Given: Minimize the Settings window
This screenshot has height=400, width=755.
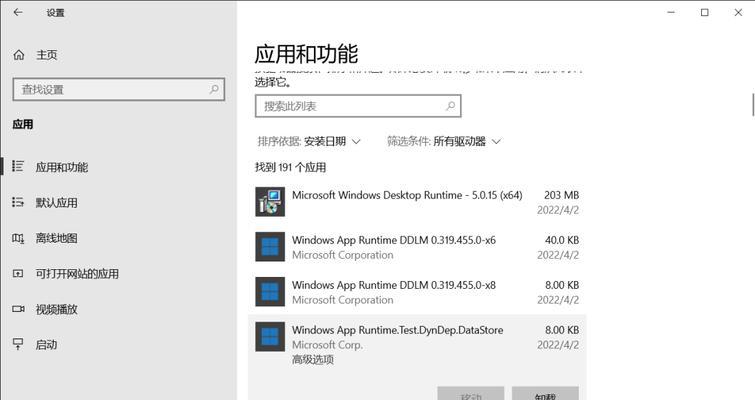Looking at the screenshot, I should 671,13.
